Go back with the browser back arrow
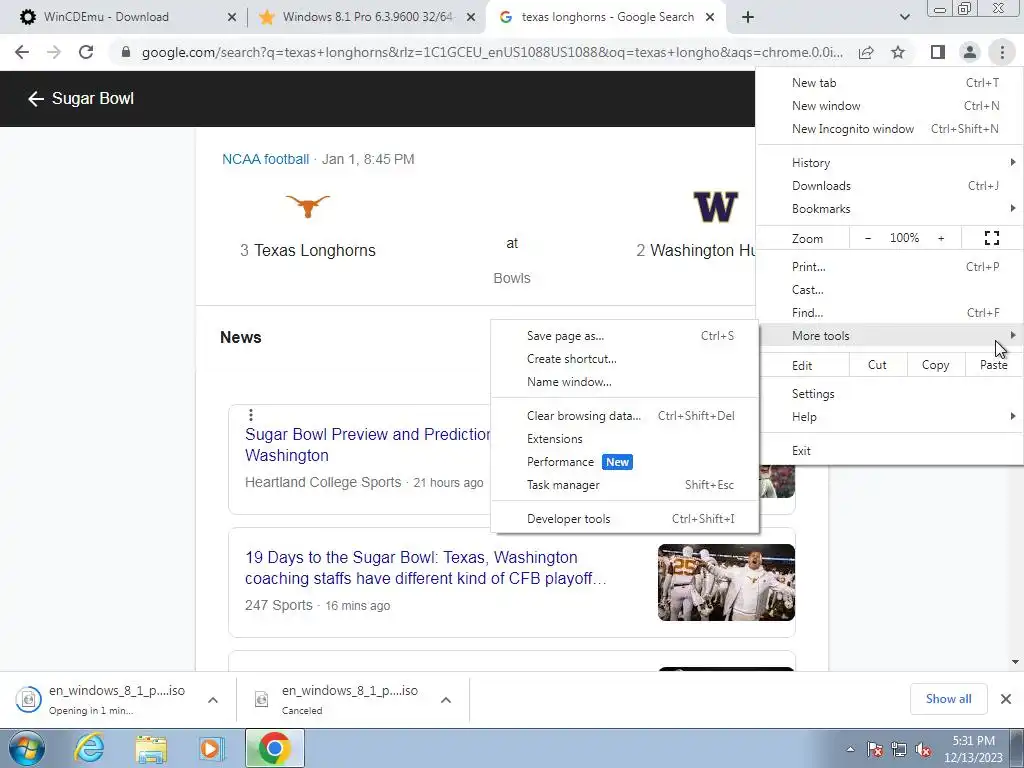The image size is (1024, 768). 22,52
